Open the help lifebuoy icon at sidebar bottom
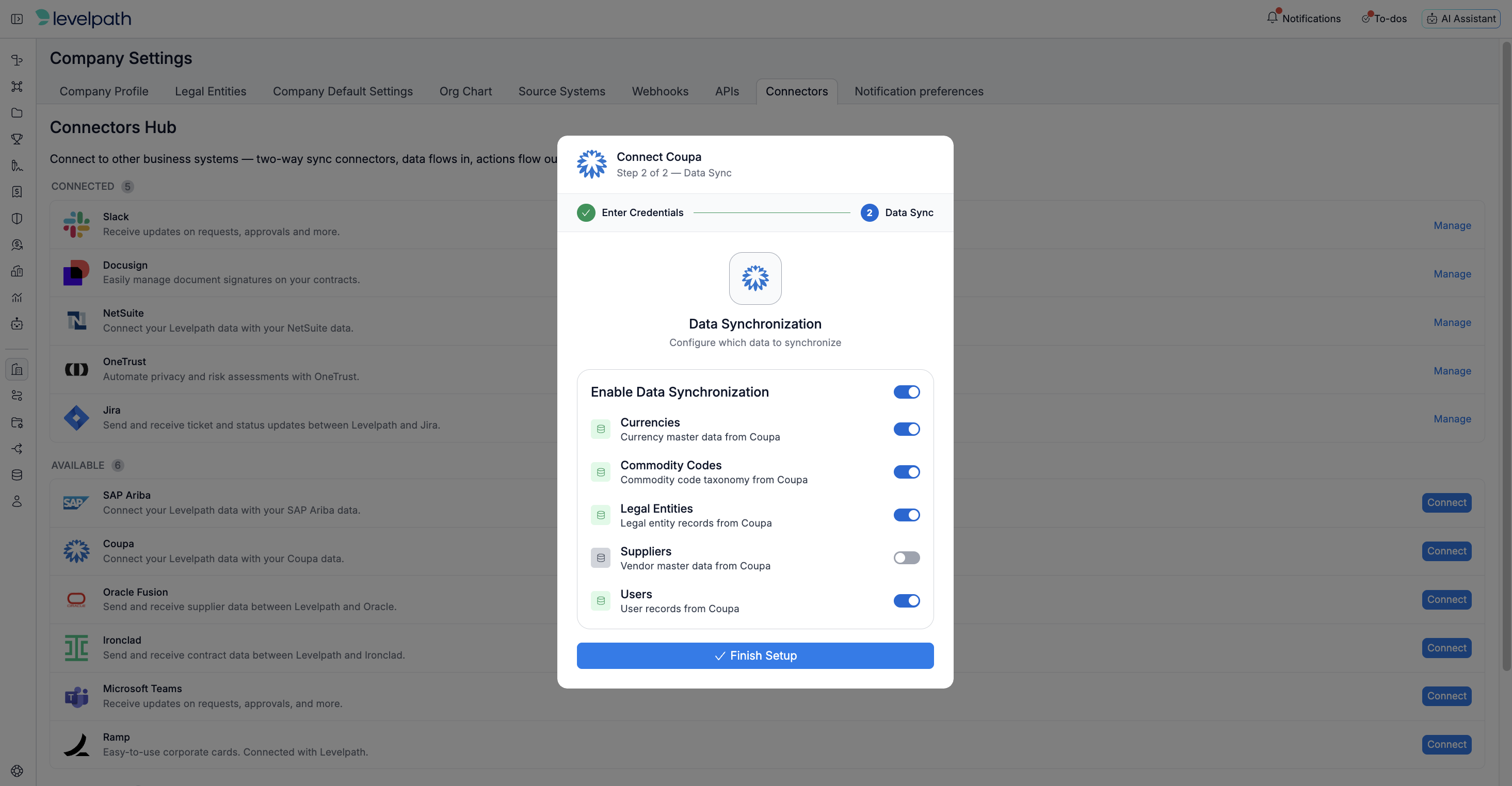 (17, 771)
